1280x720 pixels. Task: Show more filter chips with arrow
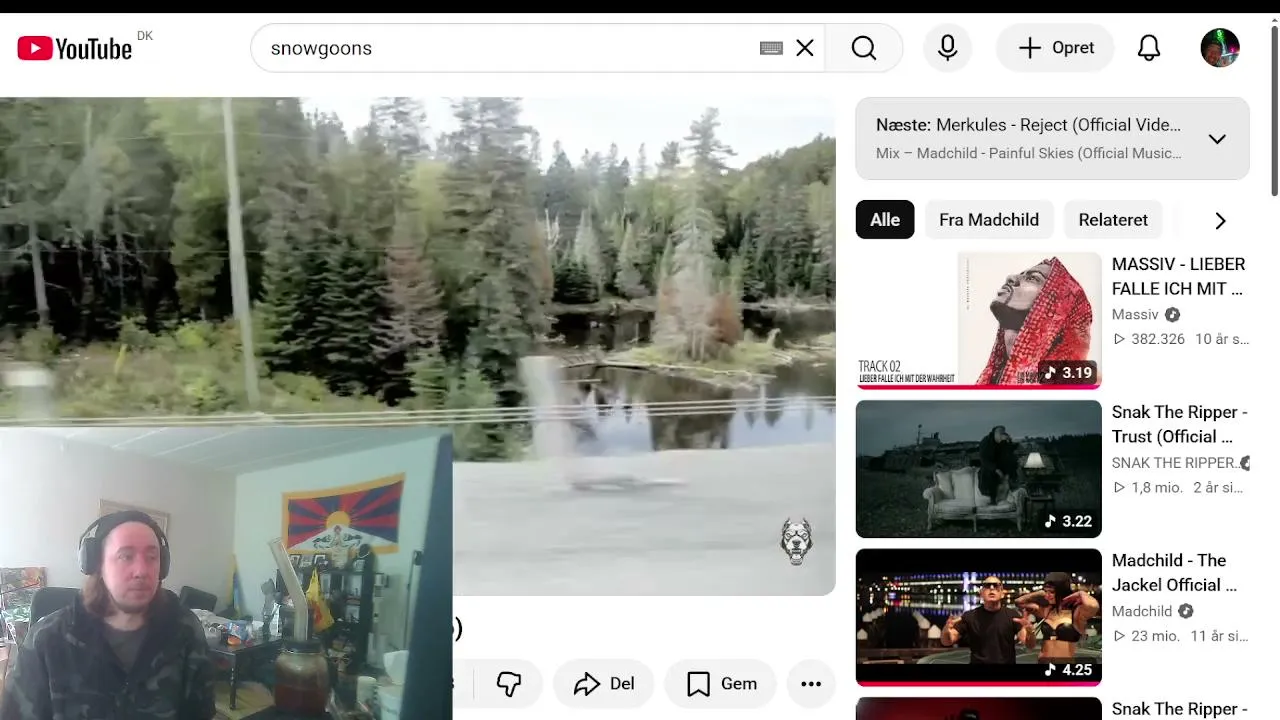point(1220,221)
